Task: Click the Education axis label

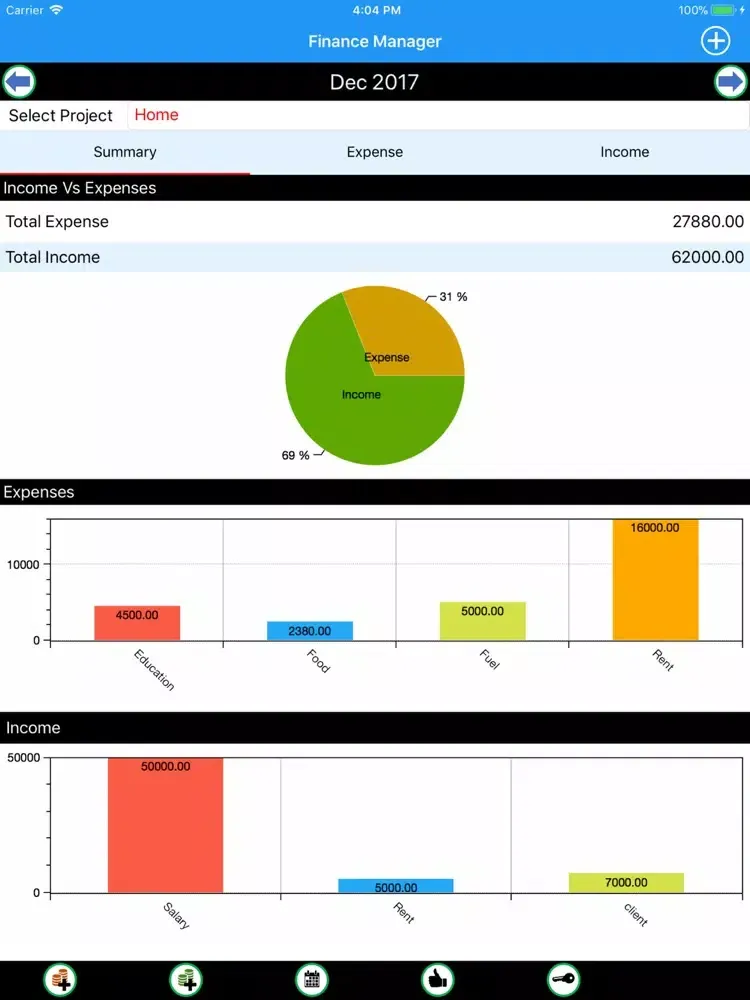Action: point(154,670)
